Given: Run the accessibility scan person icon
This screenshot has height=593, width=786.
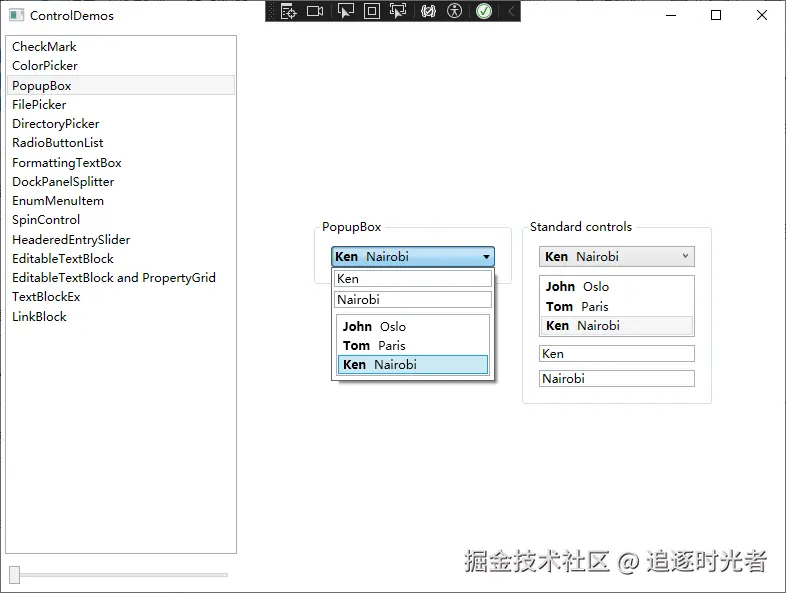Looking at the screenshot, I should 455,11.
